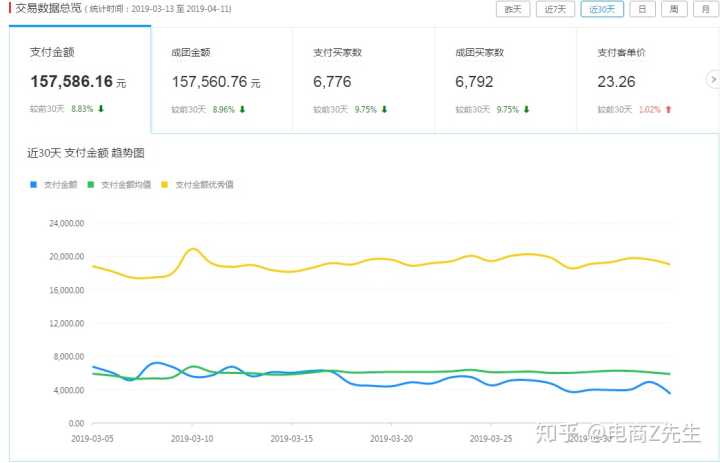Image resolution: width=720 pixels, height=463 pixels.
Task: Switch to the 月 (month) view
Action: click(x=704, y=9)
